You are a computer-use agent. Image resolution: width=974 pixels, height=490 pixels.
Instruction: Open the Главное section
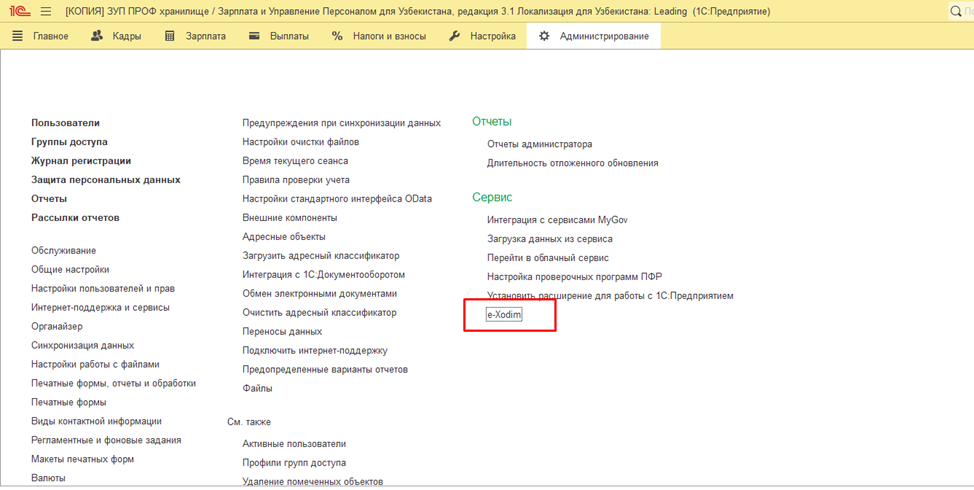pyautogui.click(x=50, y=36)
